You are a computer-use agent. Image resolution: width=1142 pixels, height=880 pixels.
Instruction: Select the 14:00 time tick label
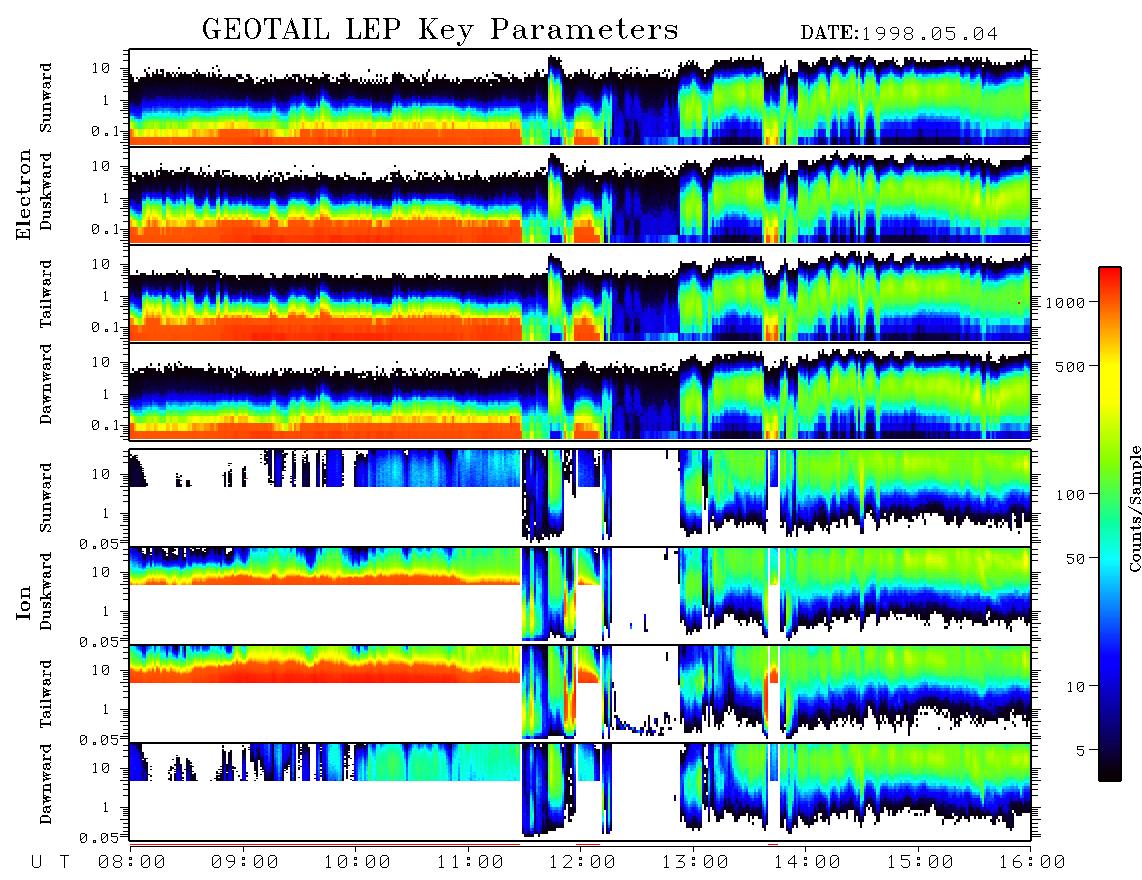point(807,863)
